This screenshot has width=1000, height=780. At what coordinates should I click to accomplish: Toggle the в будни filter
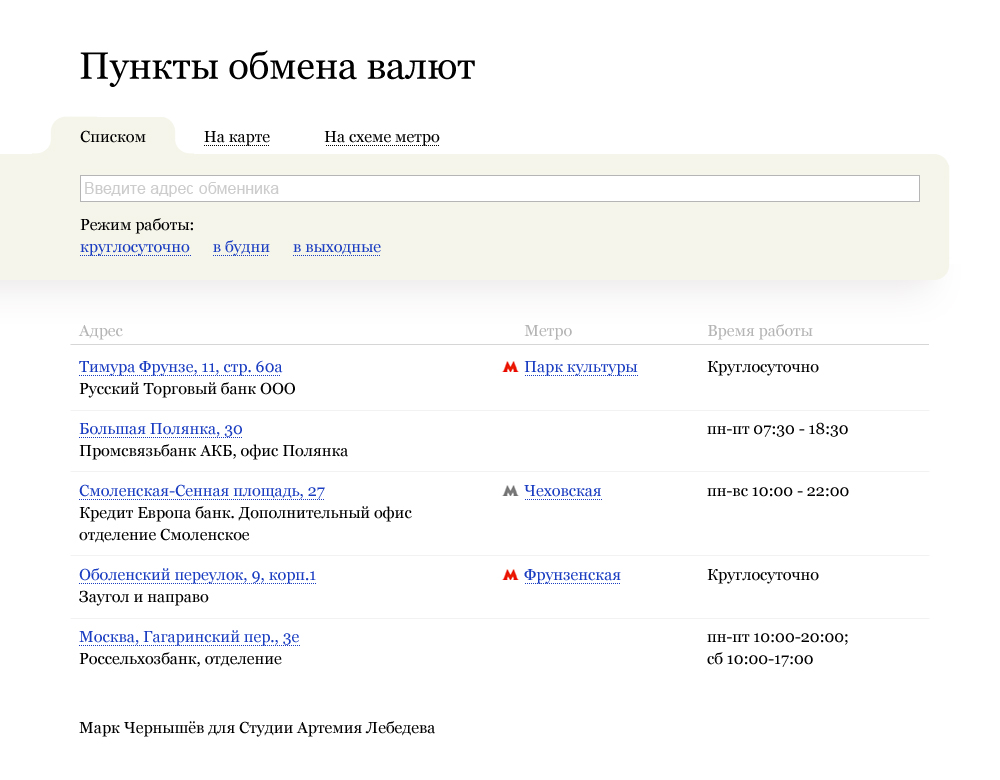click(241, 247)
